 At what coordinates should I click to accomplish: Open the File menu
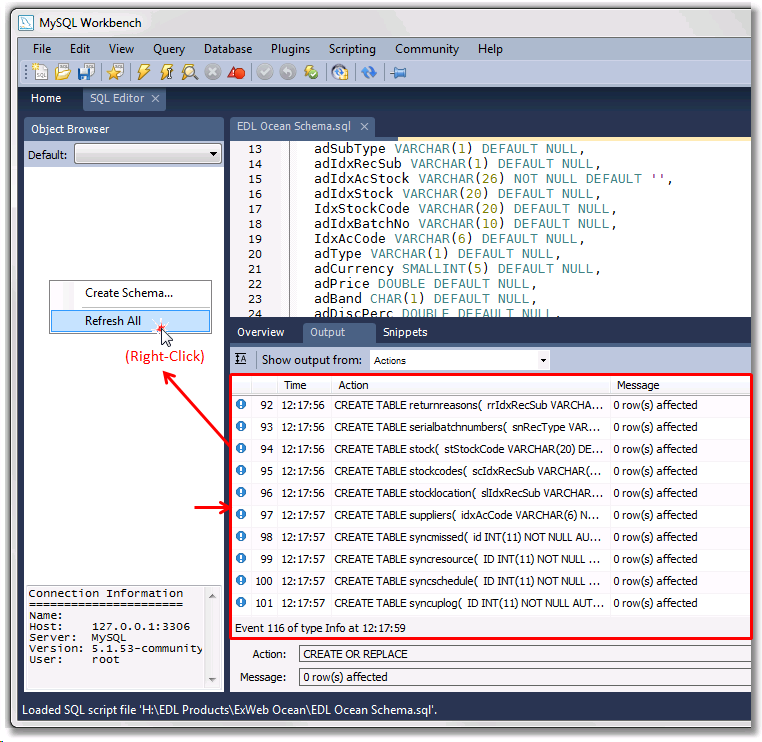point(42,49)
